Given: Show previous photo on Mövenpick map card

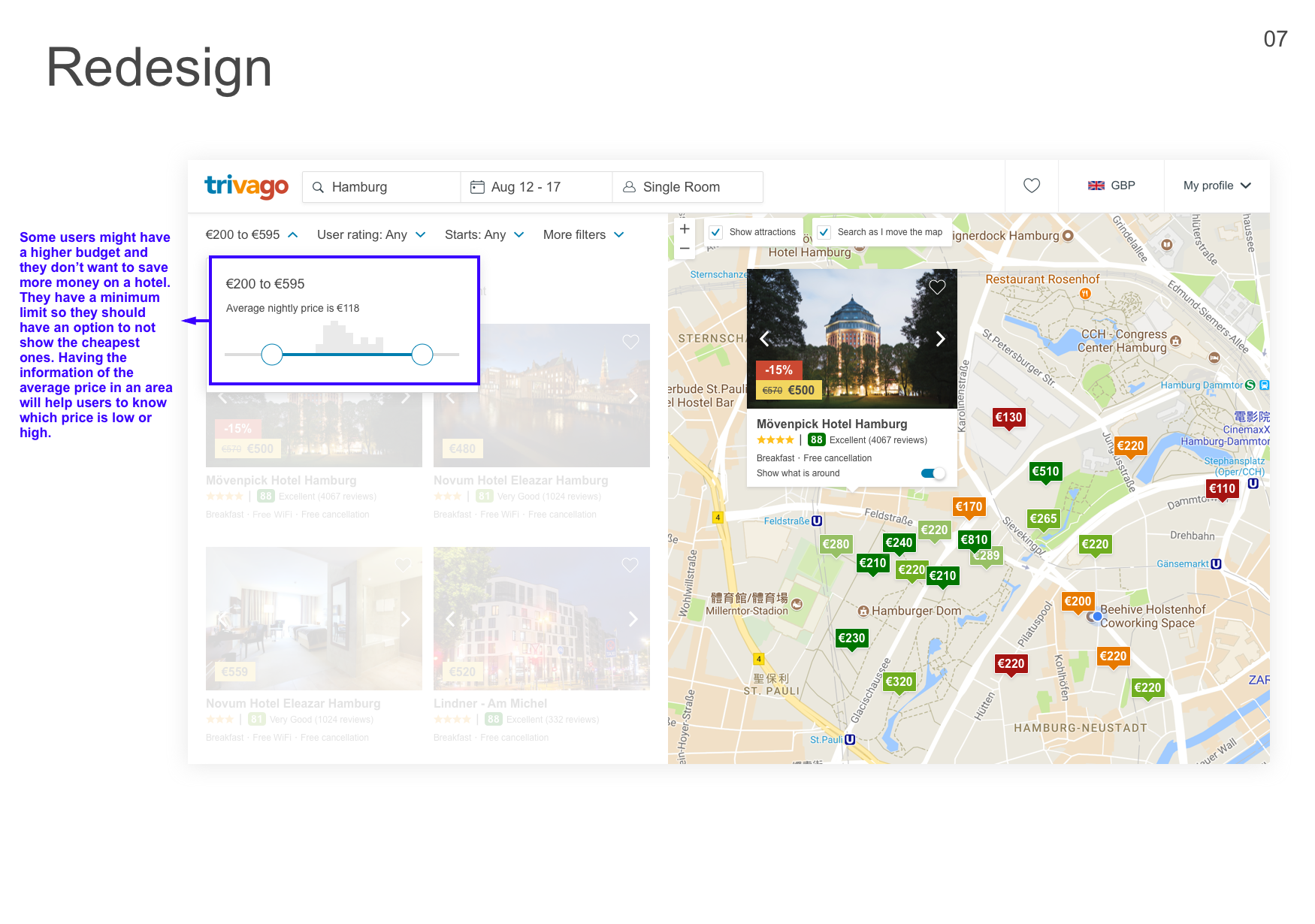Looking at the screenshot, I should [x=764, y=339].
